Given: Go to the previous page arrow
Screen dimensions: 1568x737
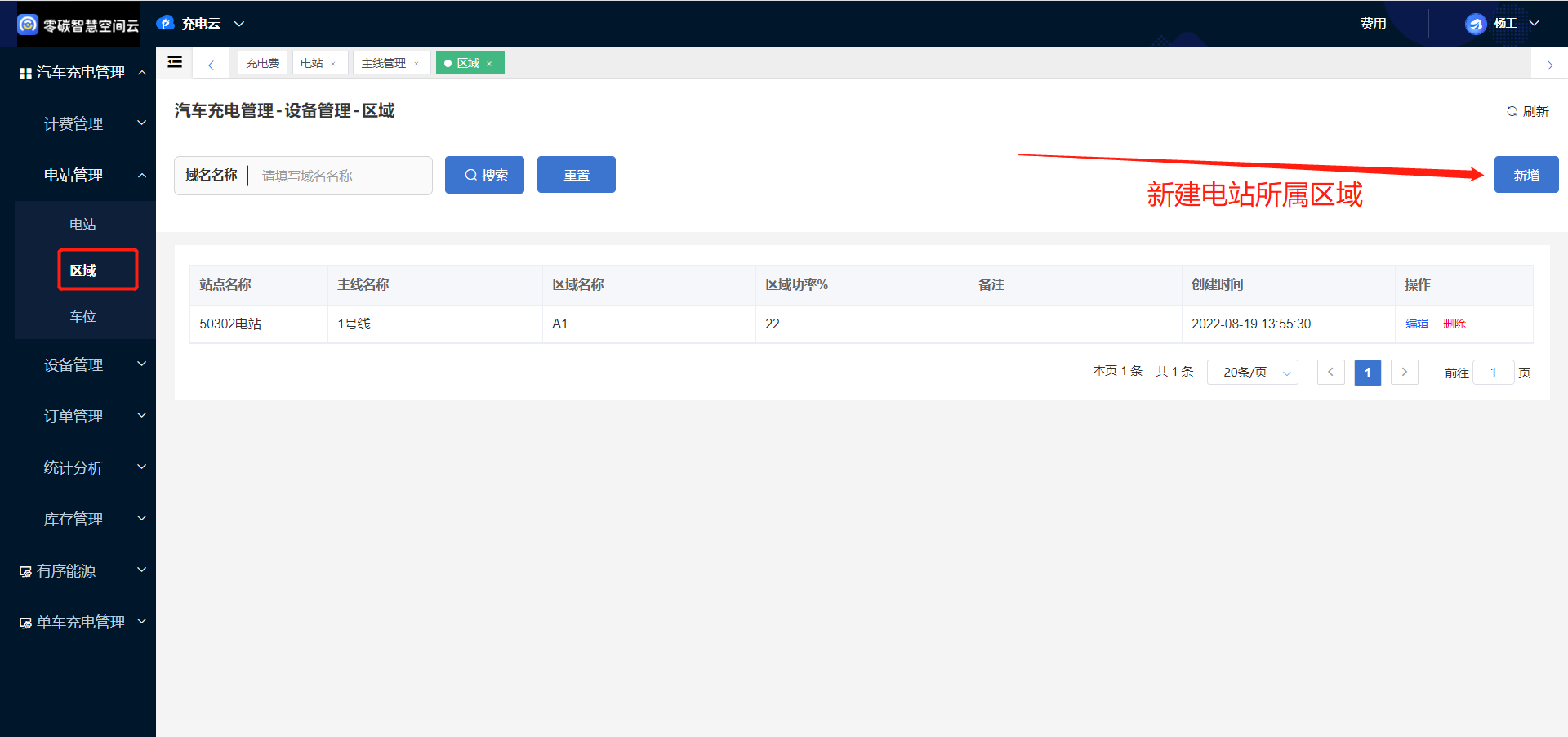Looking at the screenshot, I should [x=1330, y=373].
